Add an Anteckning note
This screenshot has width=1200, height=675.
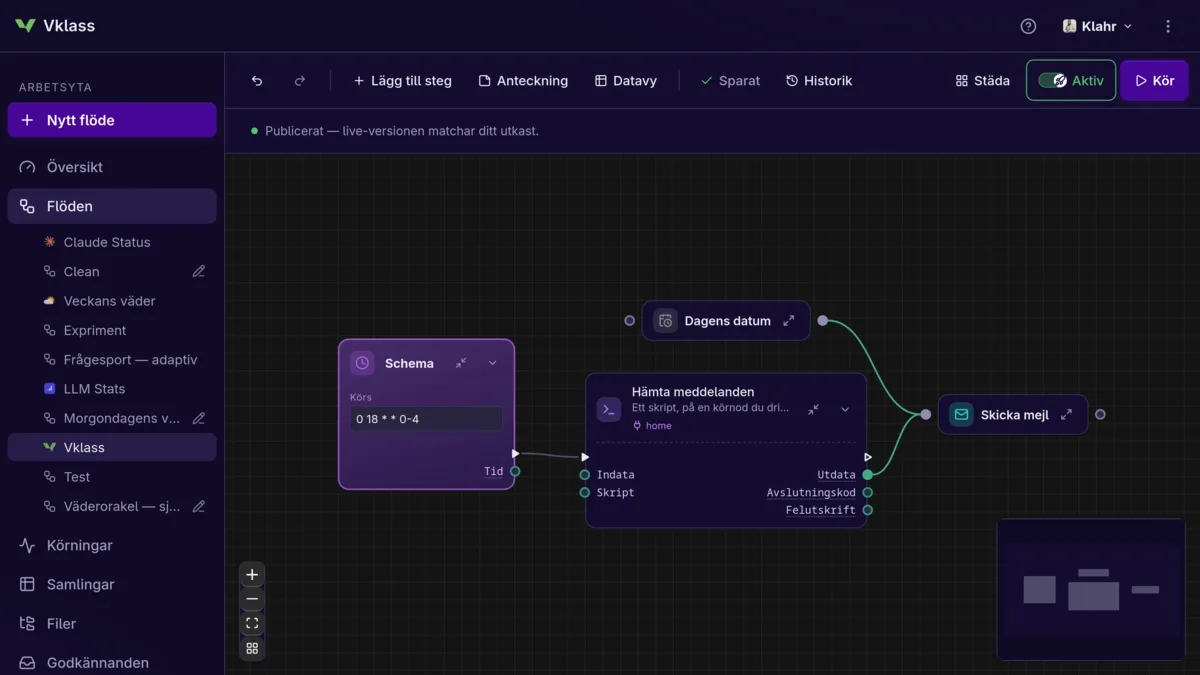tap(523, 81)
